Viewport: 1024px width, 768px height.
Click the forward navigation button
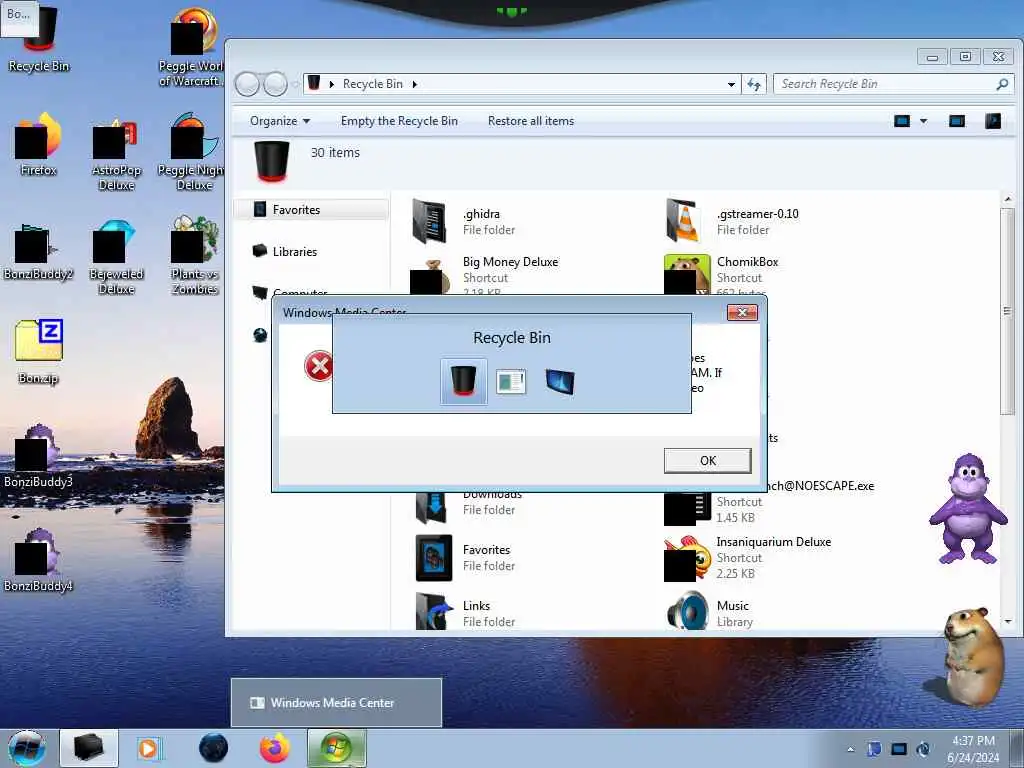[275, 84]
